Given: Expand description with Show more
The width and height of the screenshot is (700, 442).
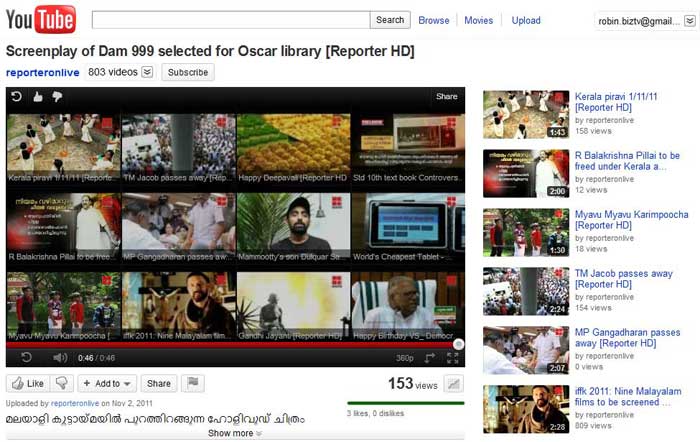Looking at the screenshot, I should coord(235,433).
